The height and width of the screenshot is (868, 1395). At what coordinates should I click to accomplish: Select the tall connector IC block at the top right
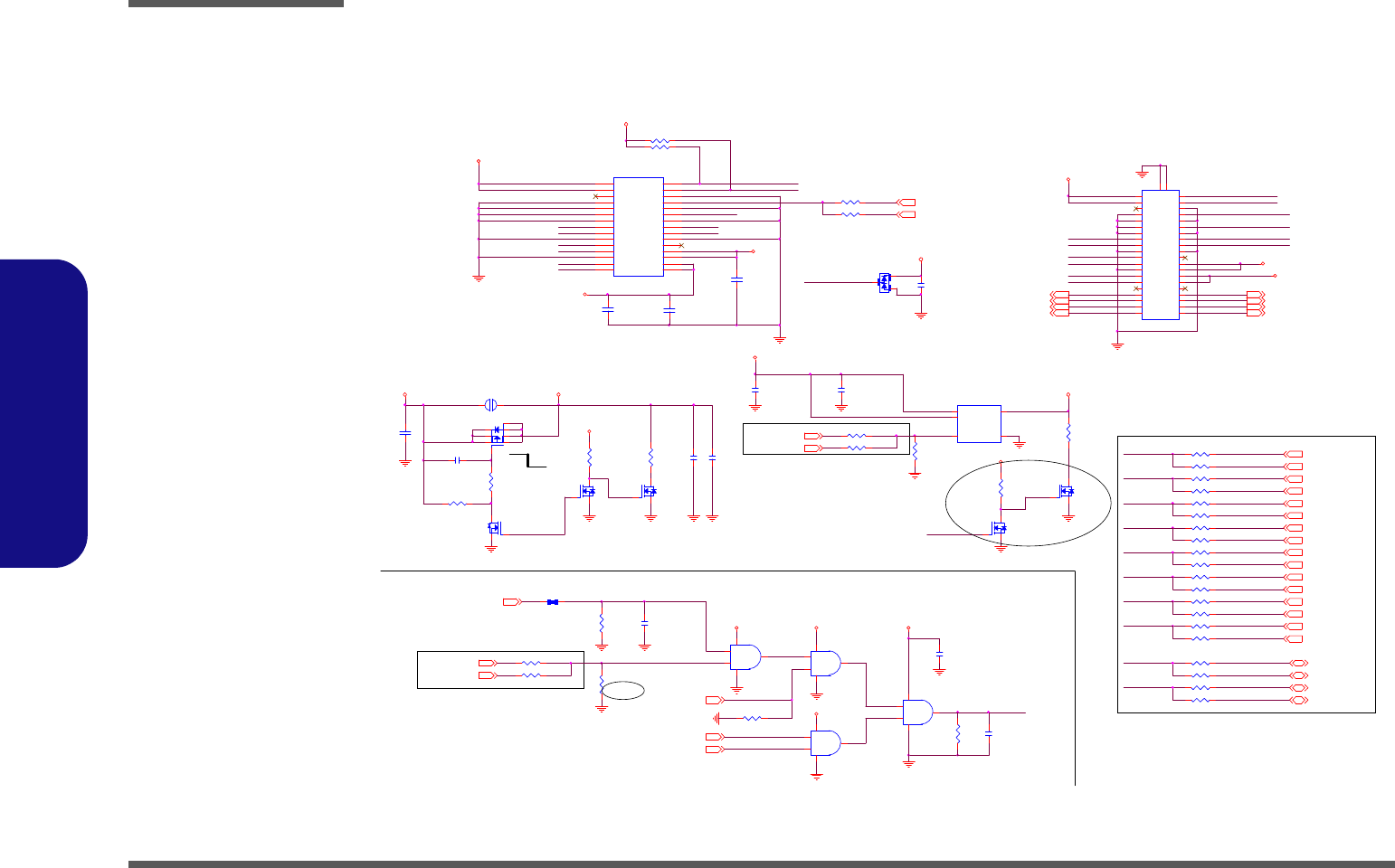[1161, 254]
